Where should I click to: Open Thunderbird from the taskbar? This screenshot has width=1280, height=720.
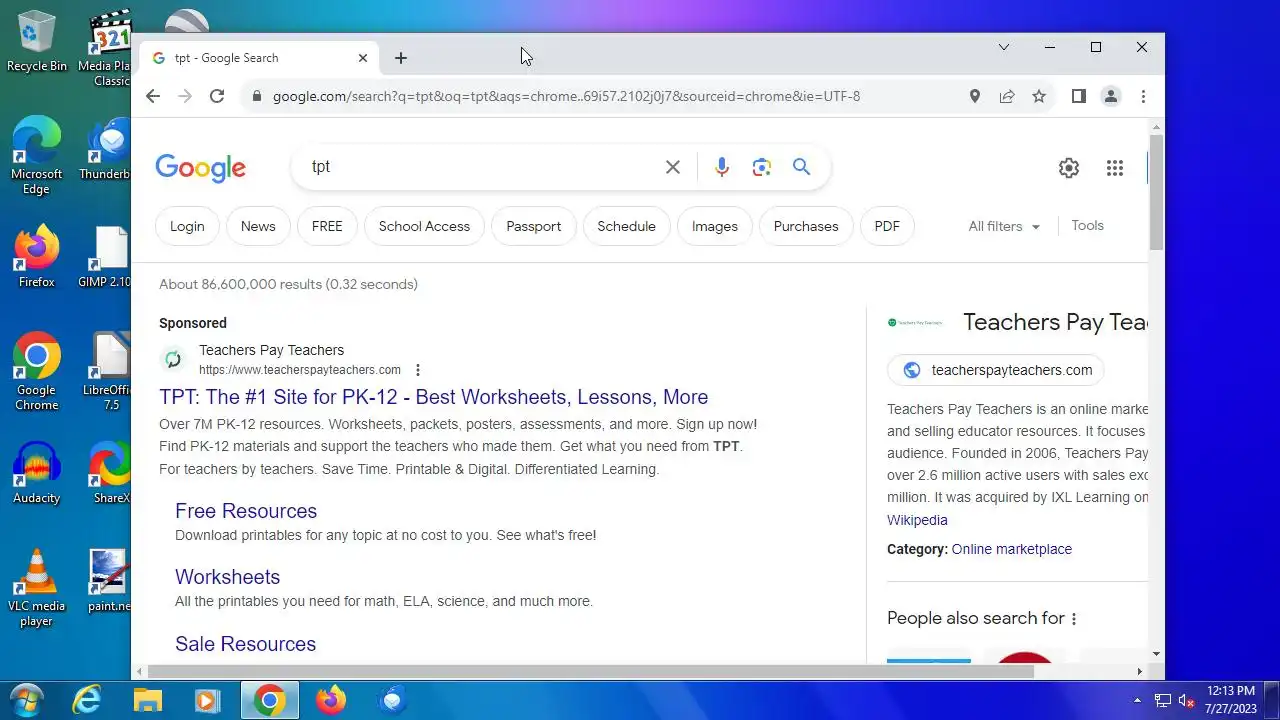[x=392, y=701]
